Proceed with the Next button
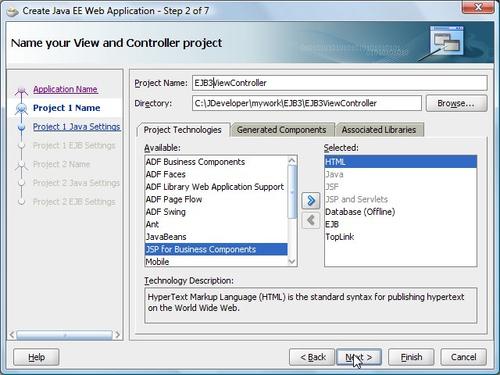Viewport: 500px width, 375px height. pyautogui.click(x=359, y=357)
